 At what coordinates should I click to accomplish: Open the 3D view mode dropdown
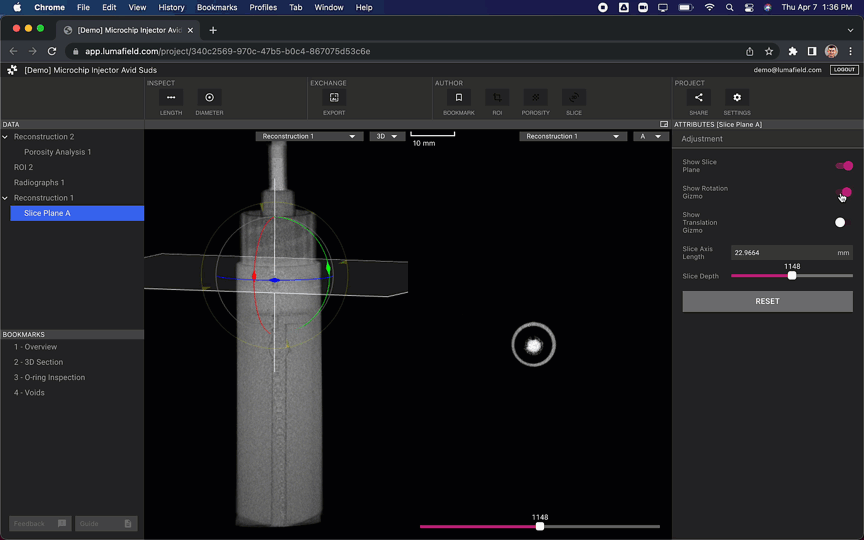[x=386, y=136]
